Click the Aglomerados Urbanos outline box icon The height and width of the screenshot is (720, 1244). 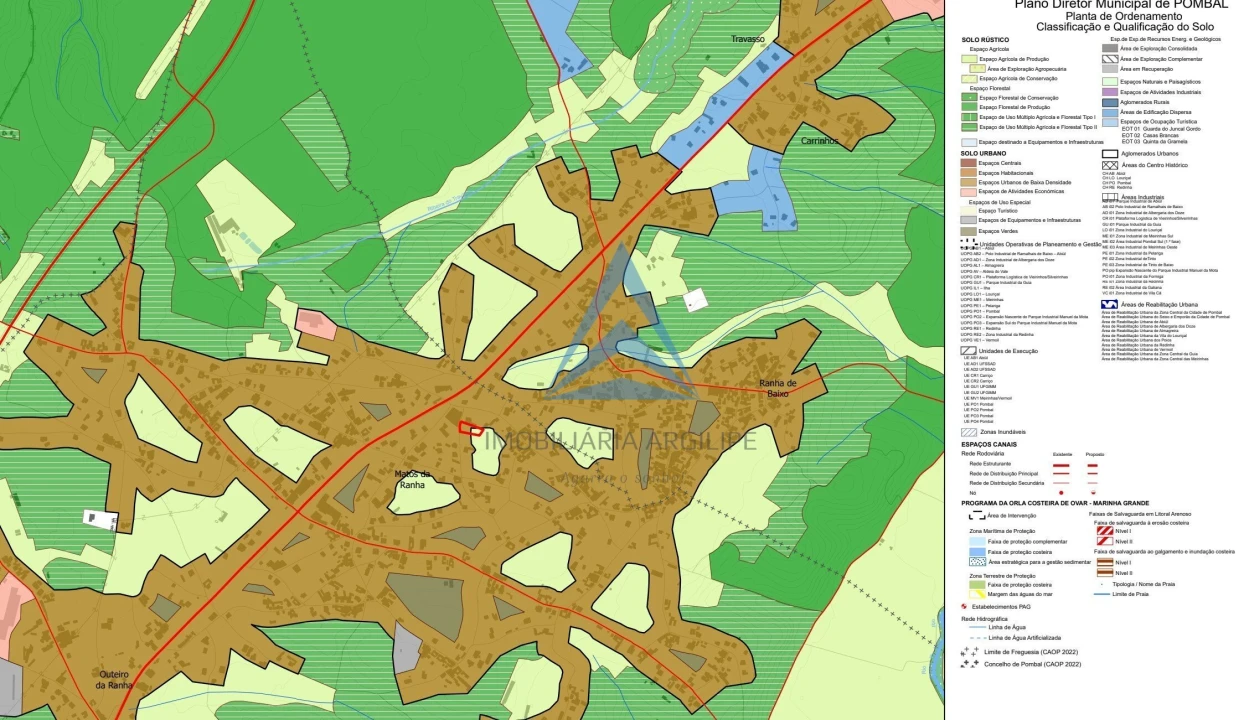pyautogui.click(x=1108, y=153)
